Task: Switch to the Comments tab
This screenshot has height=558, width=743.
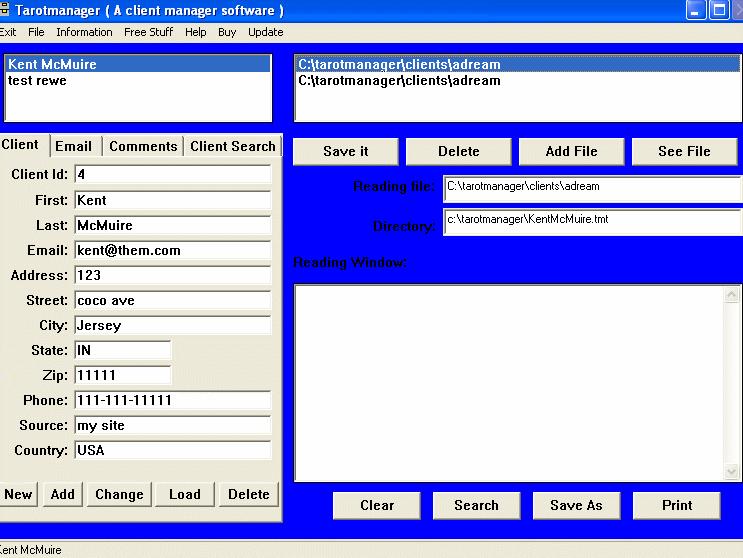Action: (143, 146)
